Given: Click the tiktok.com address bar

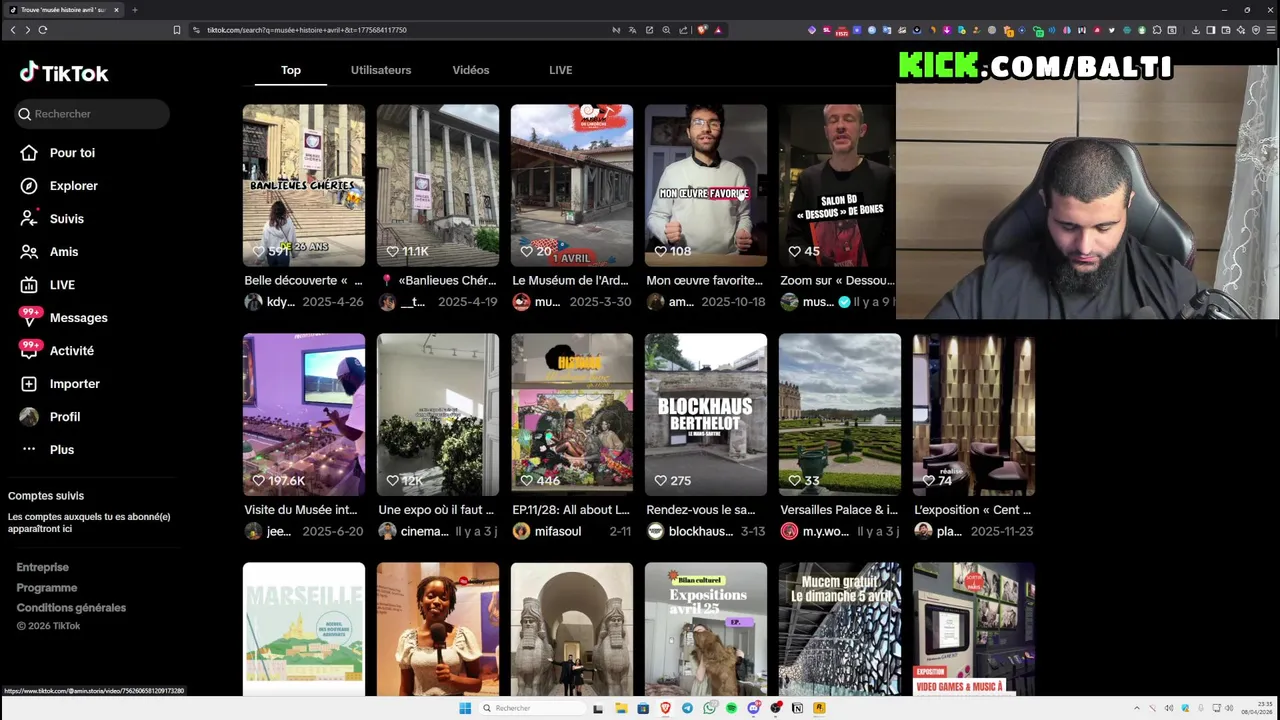Looking at the screenshot, I should pyautogui.click(x=400, y=30).
